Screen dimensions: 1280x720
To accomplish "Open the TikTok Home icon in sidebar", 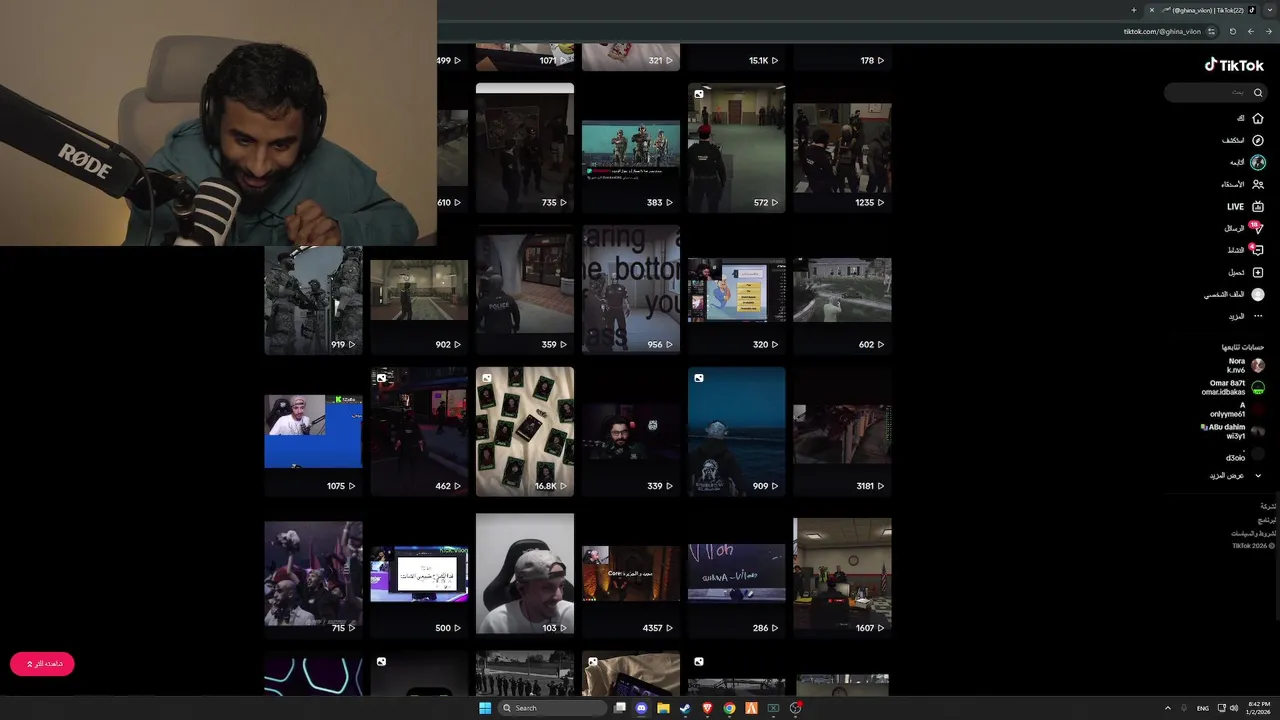I will [1258, 118].
